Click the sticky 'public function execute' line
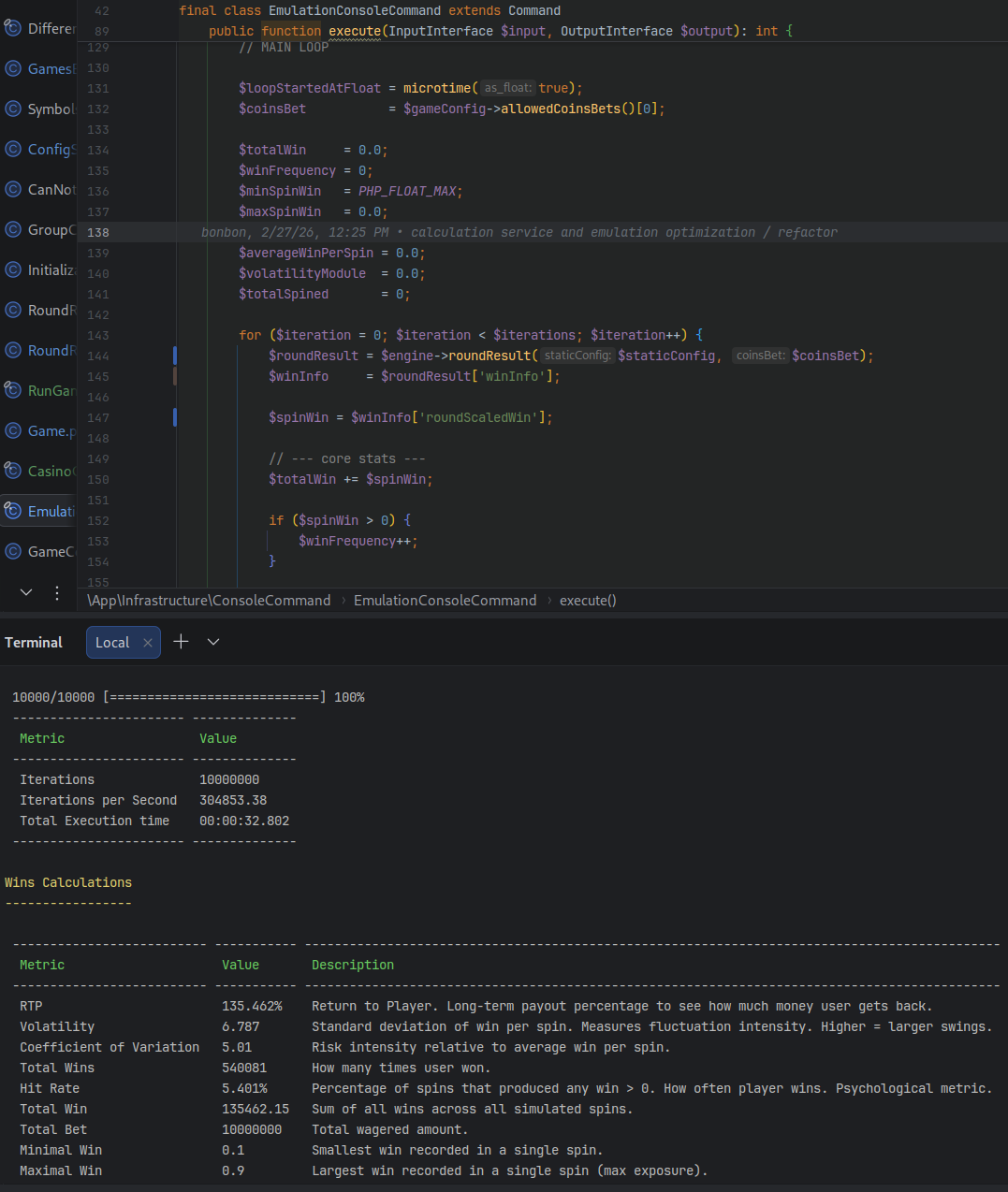Screen dimensions: 1008x1192 click(501, 31)
